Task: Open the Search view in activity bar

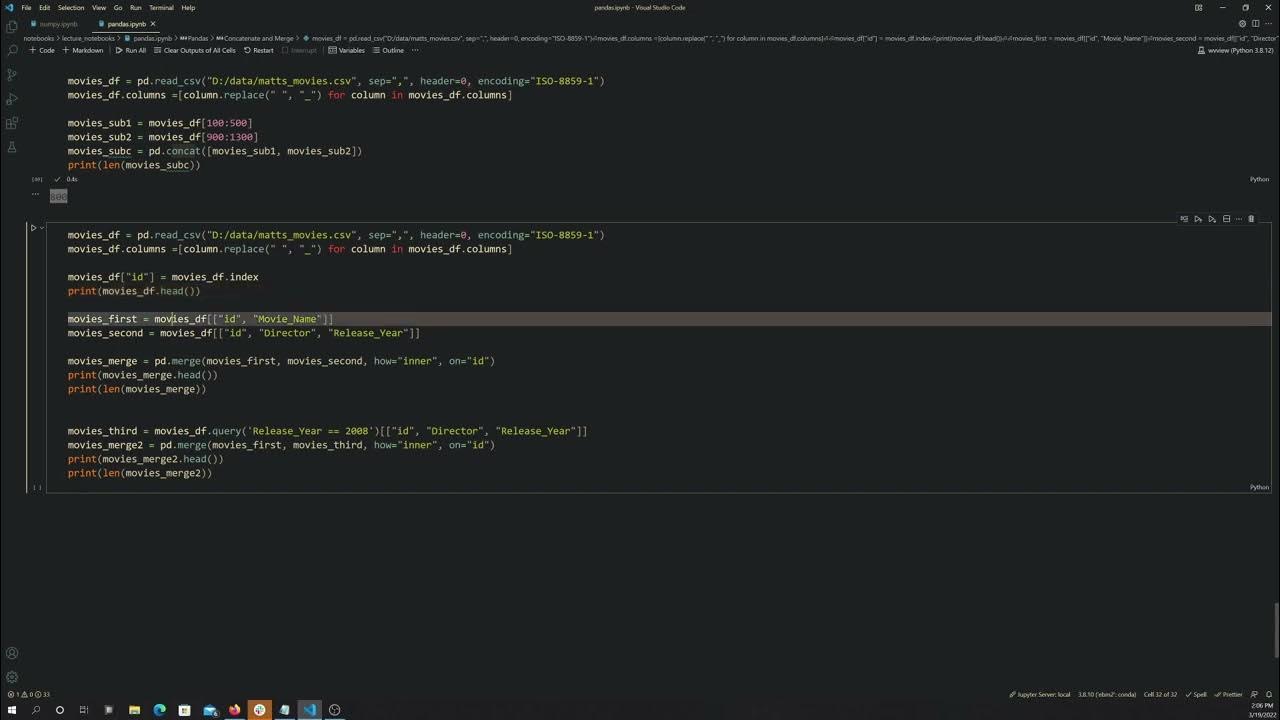Action: [x=12, y=50]
